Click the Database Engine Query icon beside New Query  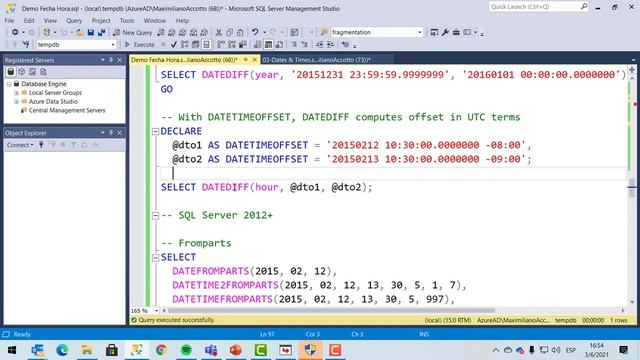(x=161, y=32)
